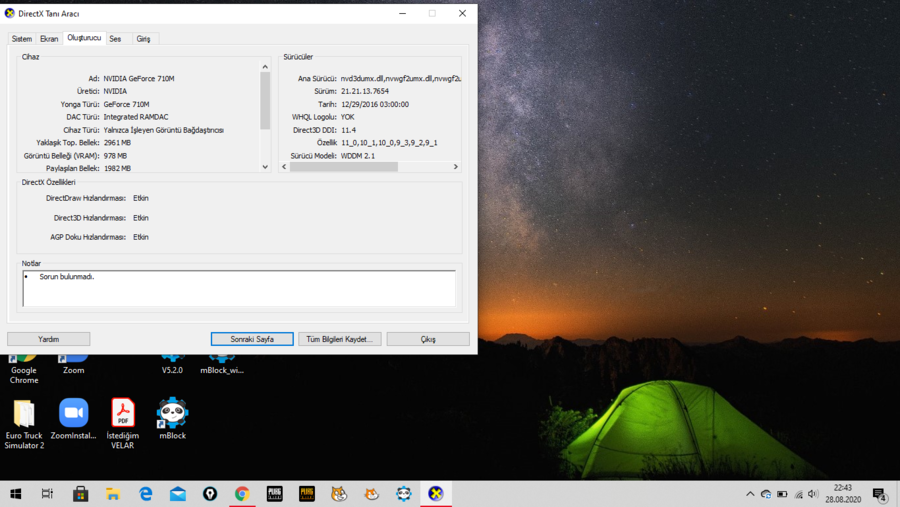Click the Yardım button
The height and width of the screenshot is (507, 900).
(x=49, y=339)
